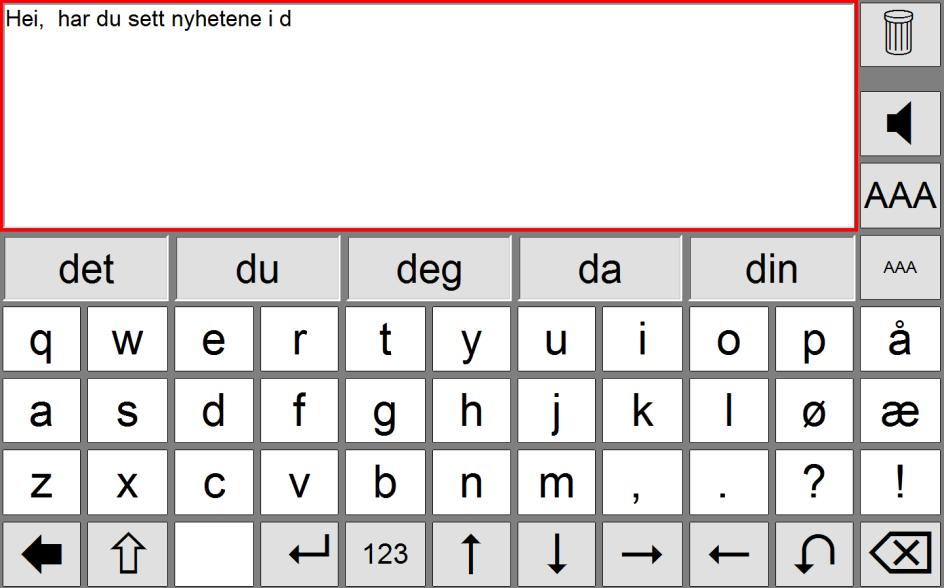Screen dimensions: 944x588
Task: Tap the exclamation mark key
Action: [899, 482]
